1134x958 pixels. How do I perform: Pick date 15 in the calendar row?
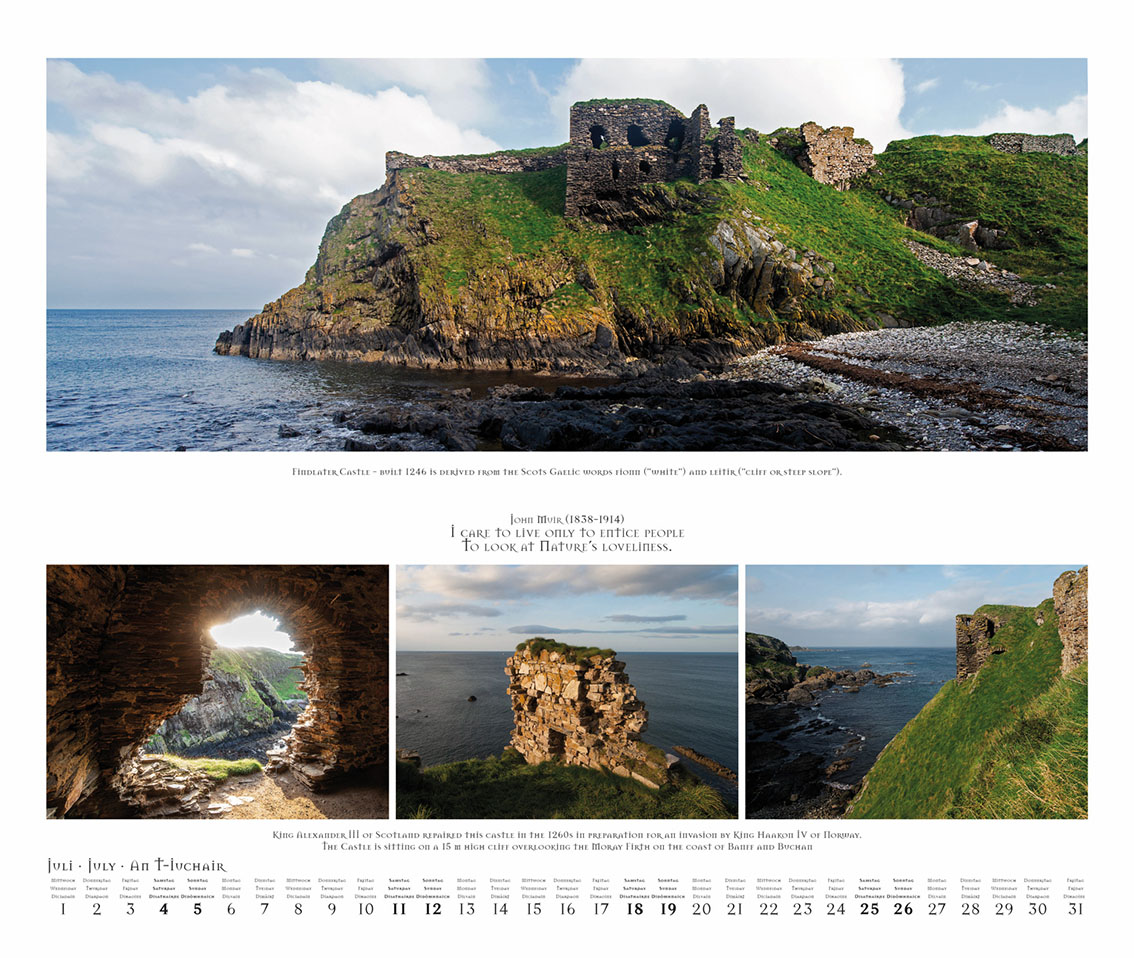[533, 909]
